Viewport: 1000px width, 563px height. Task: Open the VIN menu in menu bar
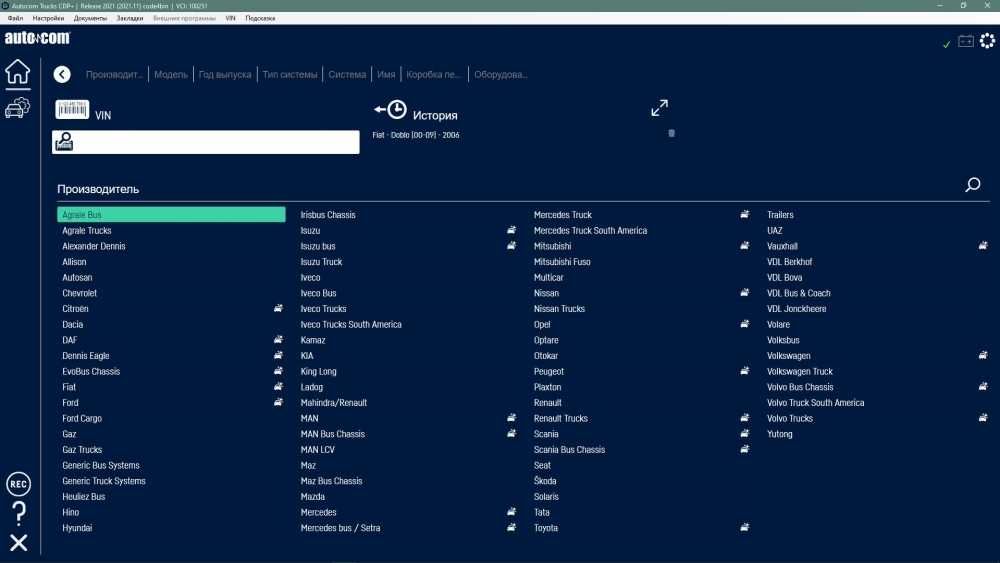(x=230, y=18)
